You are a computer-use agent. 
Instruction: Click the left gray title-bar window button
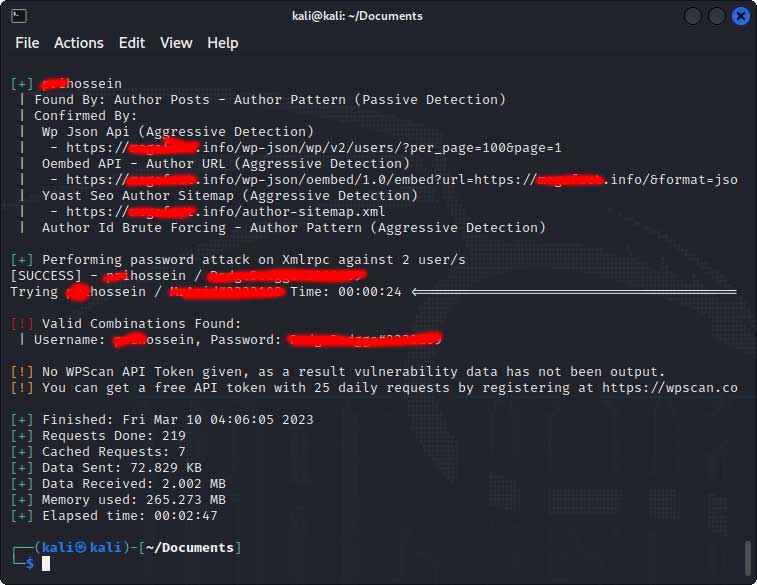coord(693,16)
